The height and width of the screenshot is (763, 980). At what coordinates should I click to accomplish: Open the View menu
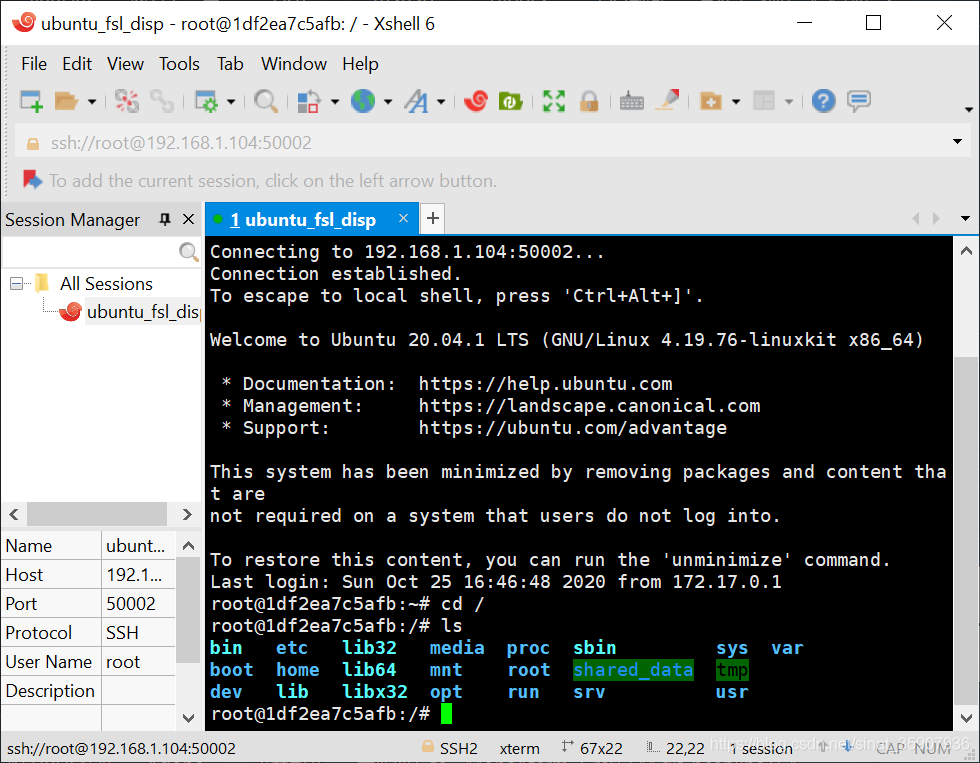[125, 64]
